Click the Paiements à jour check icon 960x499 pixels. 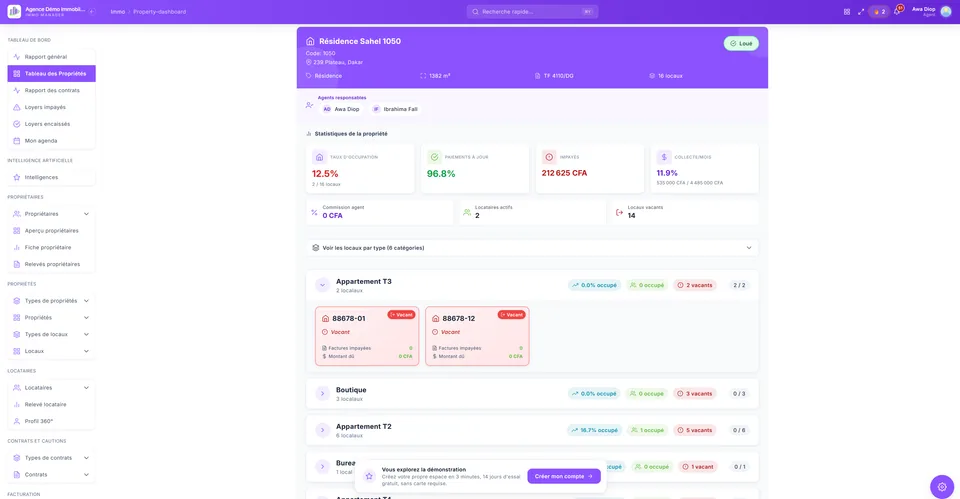pyautogui.click(x=434, y=157)
